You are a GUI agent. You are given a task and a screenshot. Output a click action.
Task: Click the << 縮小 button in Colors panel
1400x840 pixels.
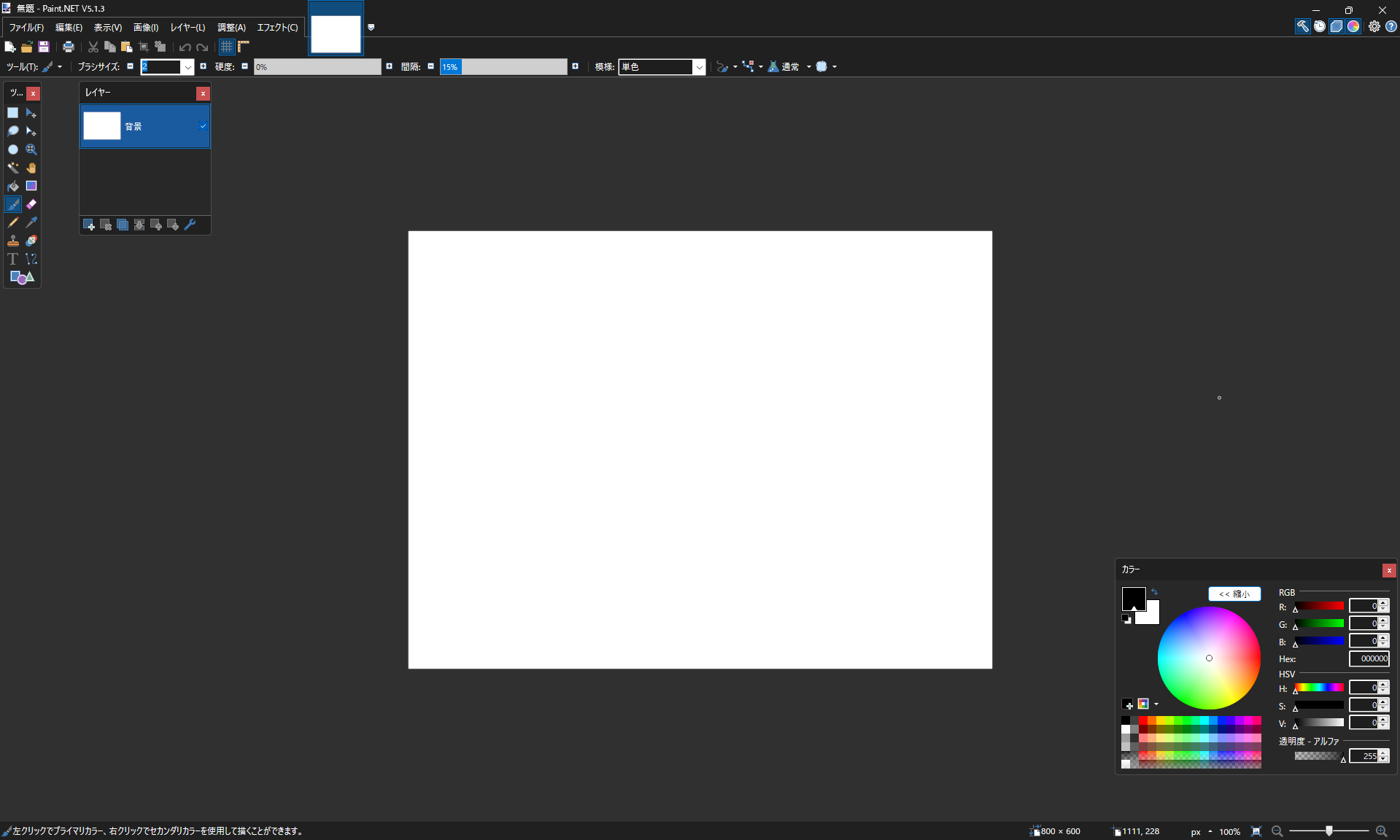pyautogui.click(x=1234, y=594)
